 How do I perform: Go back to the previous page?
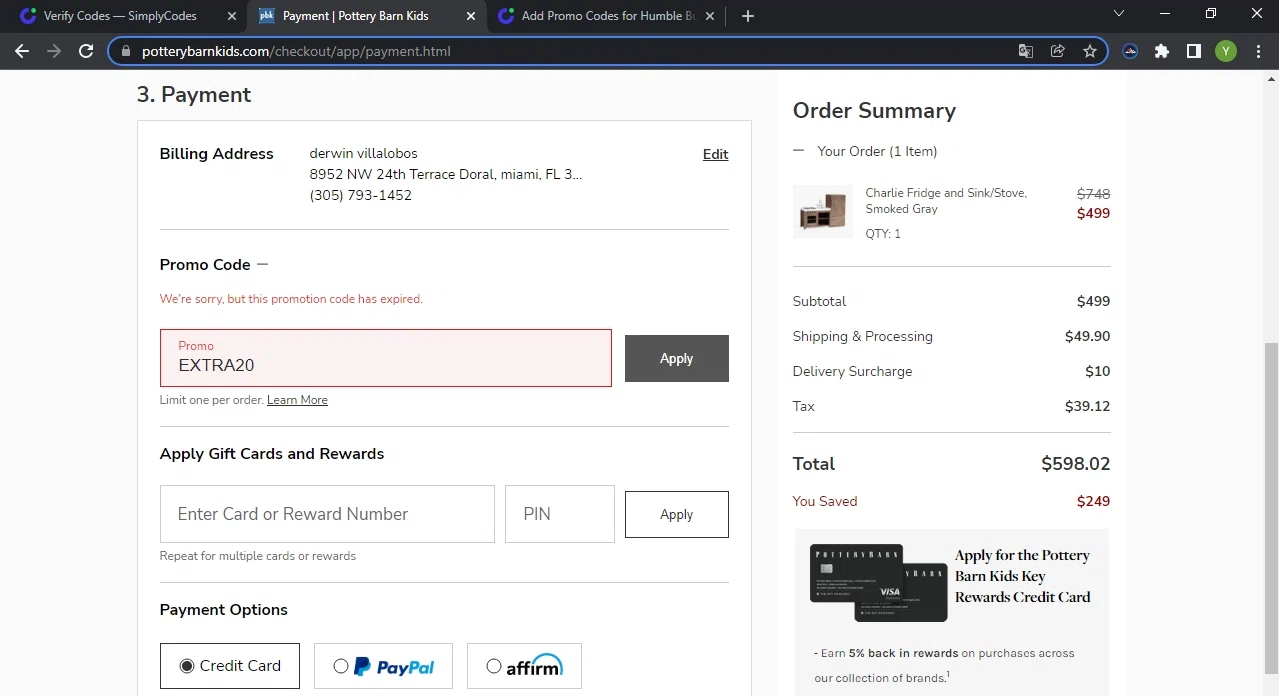coord(22,51)
